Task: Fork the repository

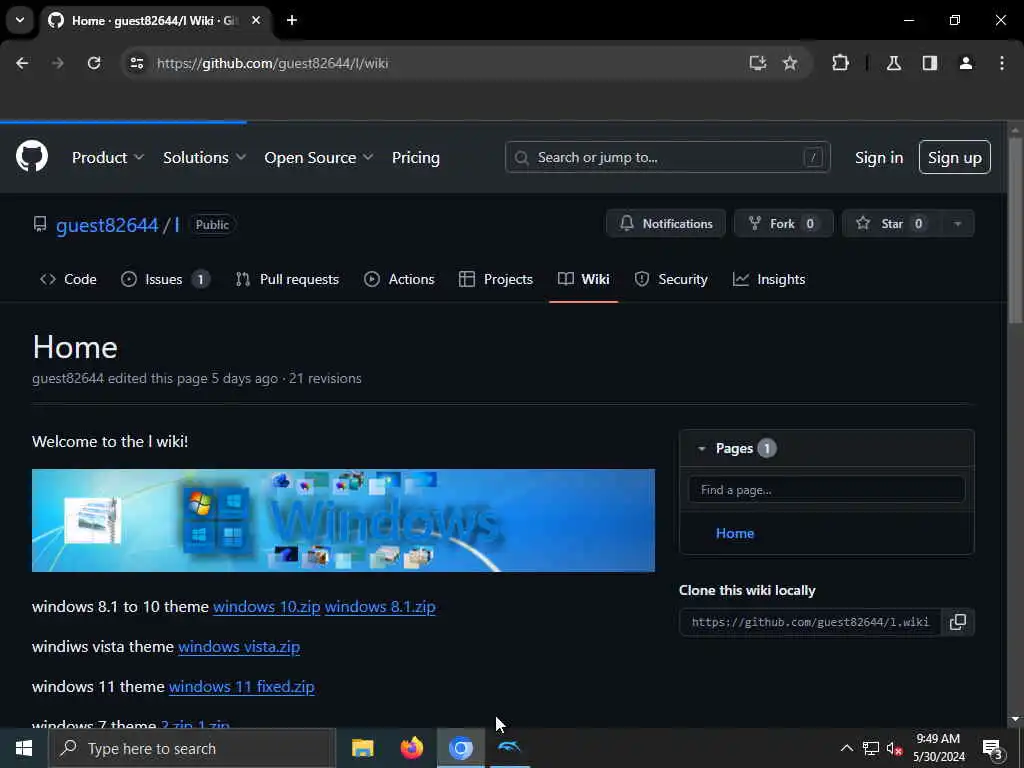Action: click(x=784, y=223)
